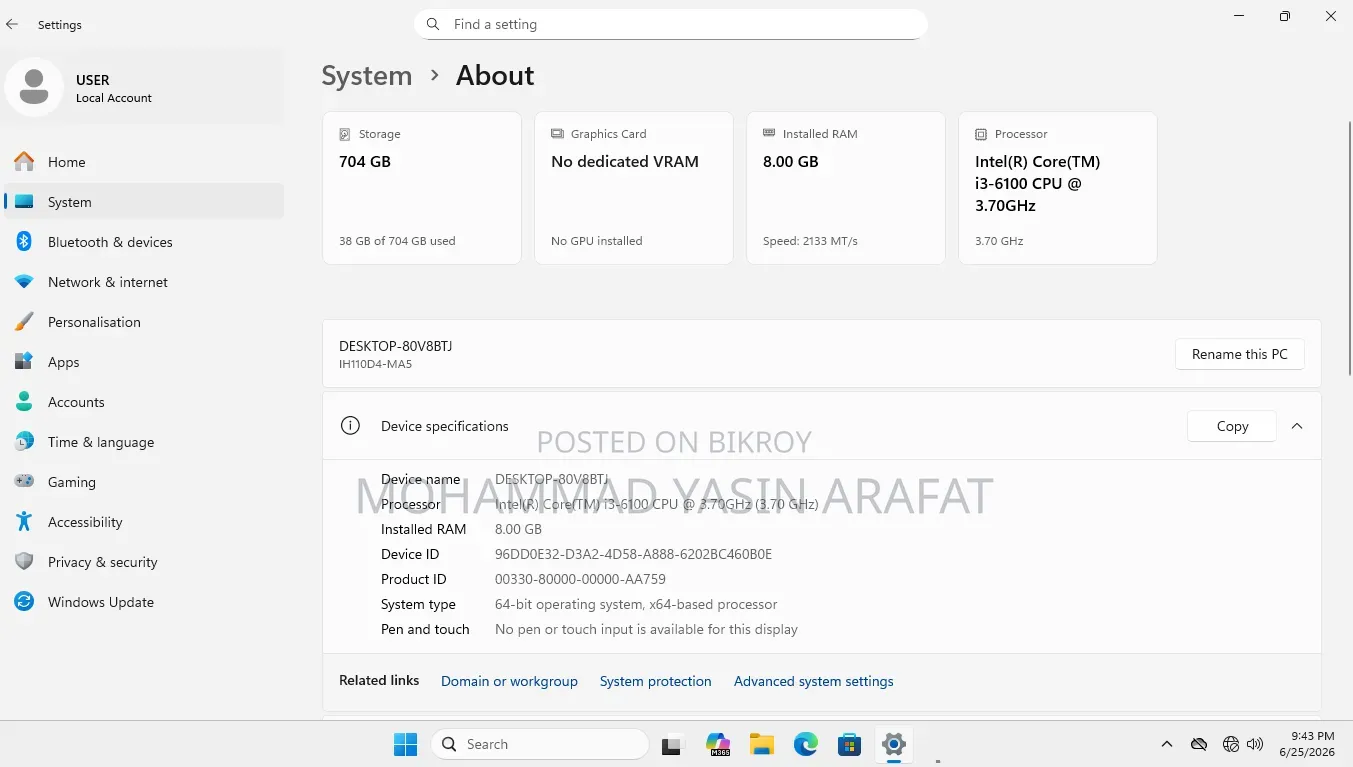The image size is (1353, 767).
Task: Go to Personalisation settings
Action: (x=144, y=322)
